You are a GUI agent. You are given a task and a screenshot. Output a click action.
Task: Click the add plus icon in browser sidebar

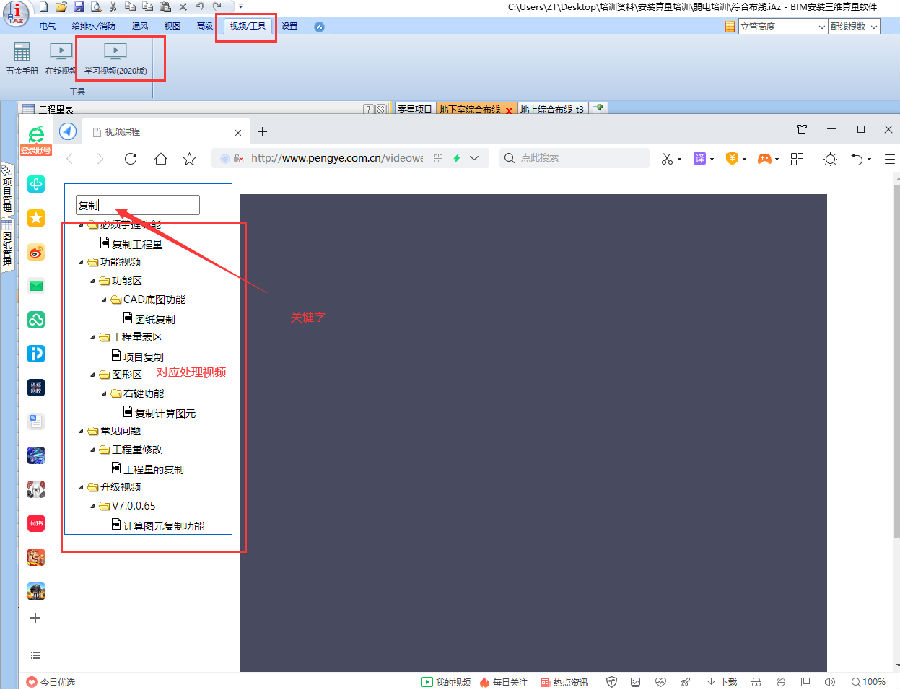coord(36,618)
